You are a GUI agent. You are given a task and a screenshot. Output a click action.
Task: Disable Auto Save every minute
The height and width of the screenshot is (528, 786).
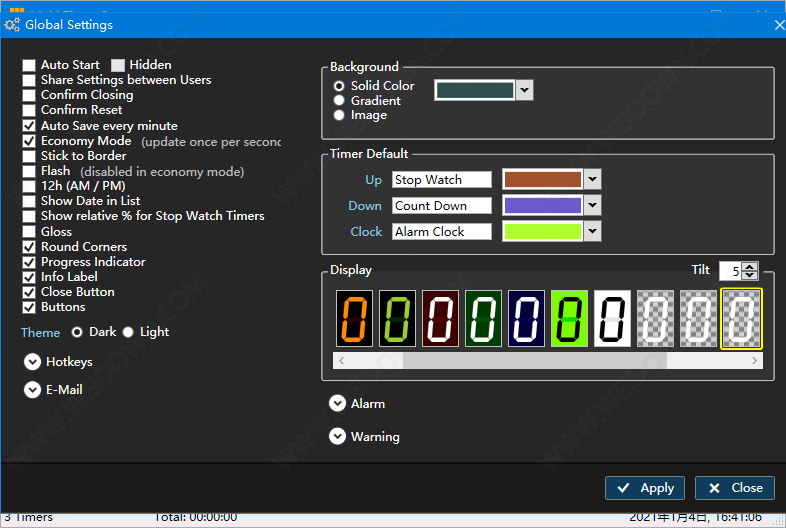click(x=29, y=126)
